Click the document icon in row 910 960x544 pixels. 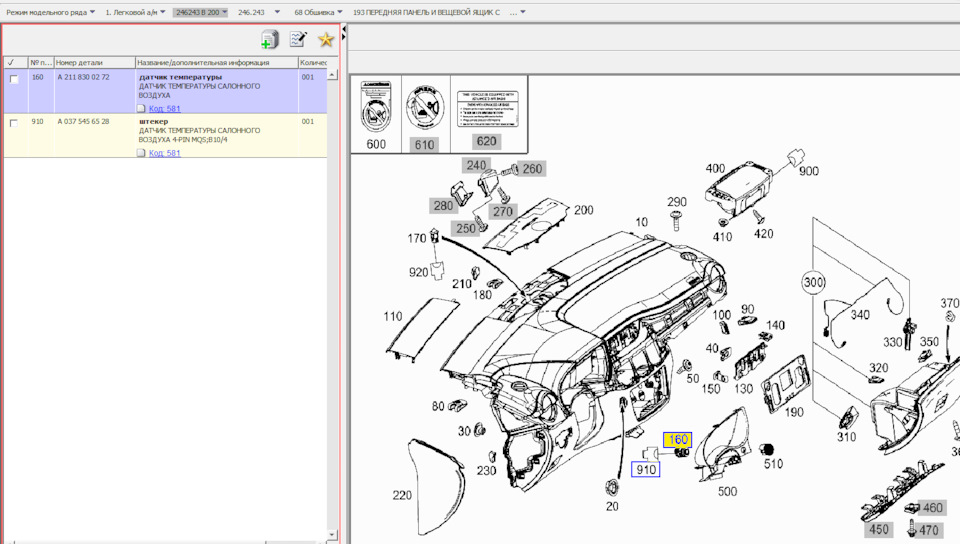pos(142,153)
